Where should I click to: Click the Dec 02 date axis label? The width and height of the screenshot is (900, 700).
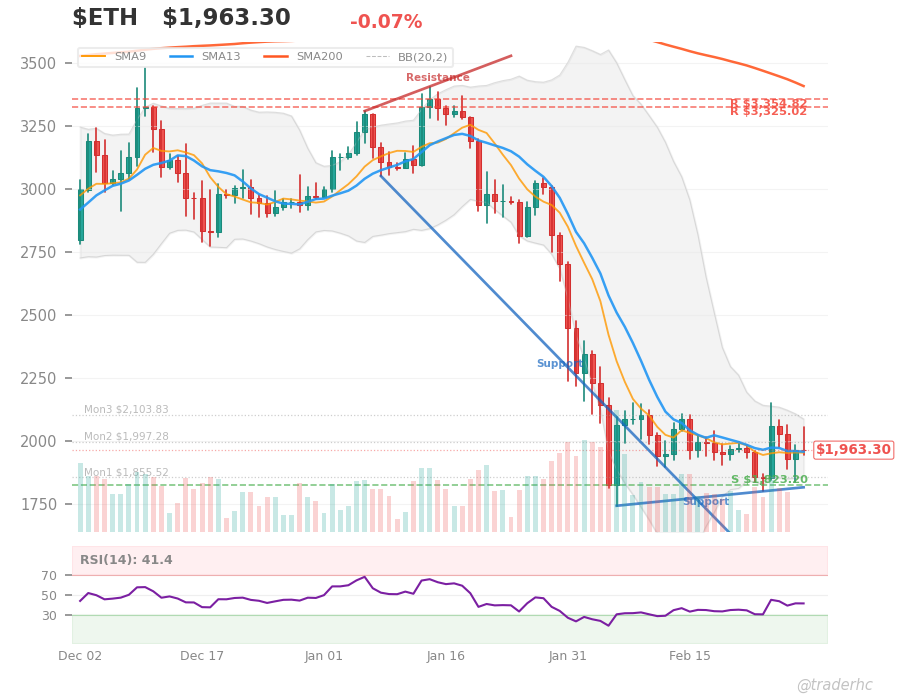[85, 656]
